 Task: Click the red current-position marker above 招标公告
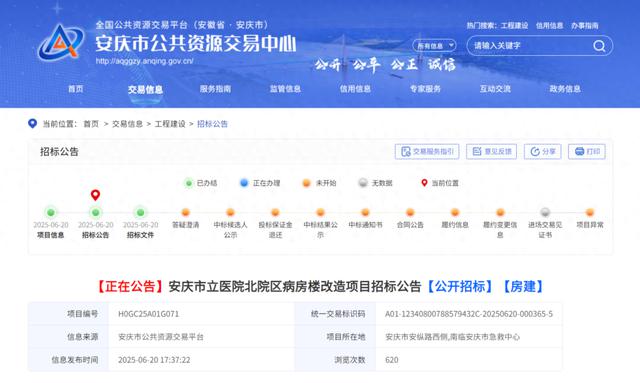tap(96, 195)
